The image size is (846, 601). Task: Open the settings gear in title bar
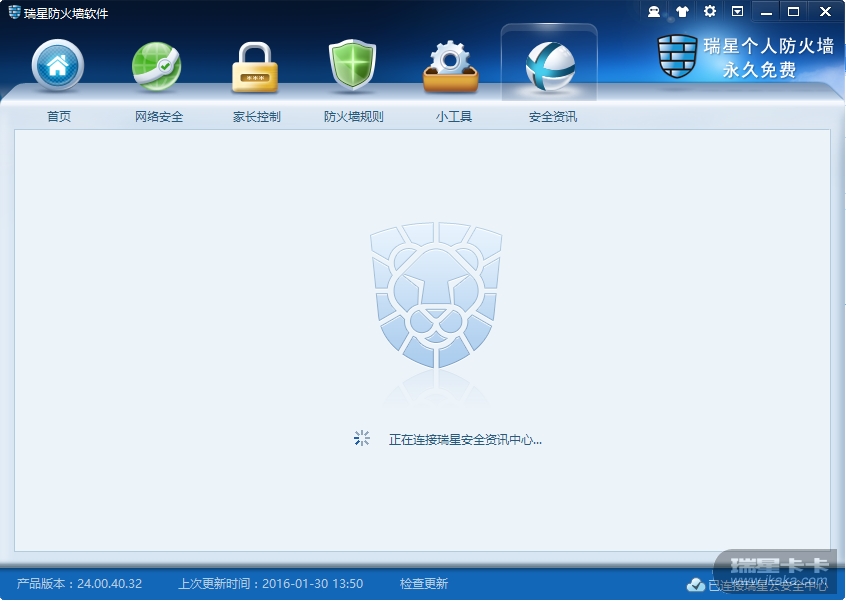pos(710,11)
